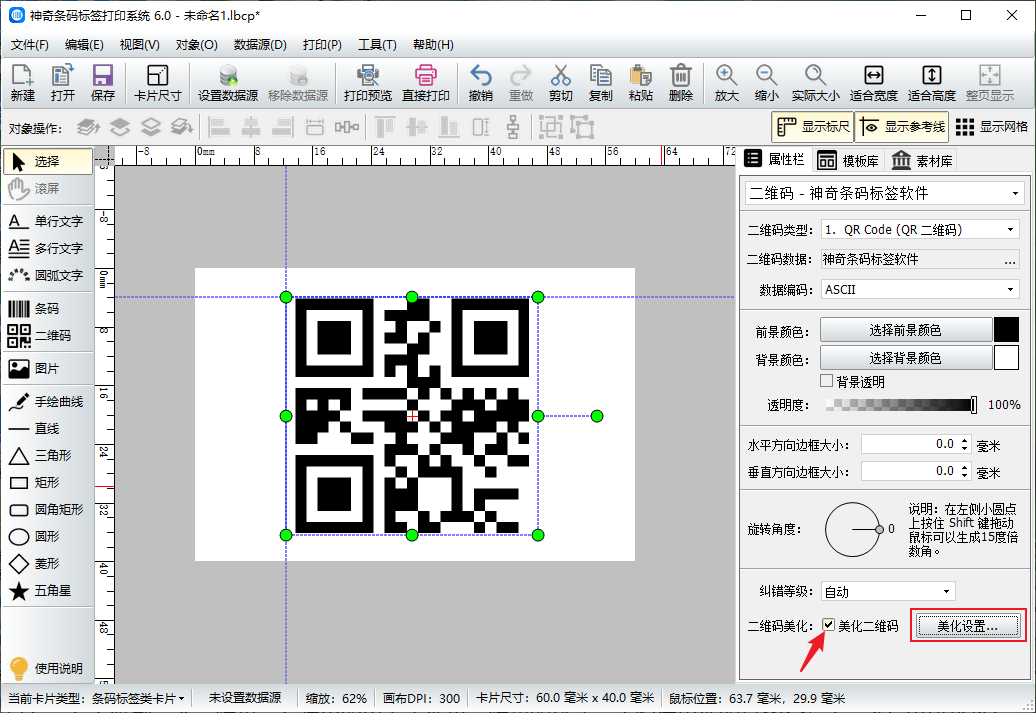The width and height of the screenshot is (1036, 713).
Task: Switch to the 模板库 tab
Action: click(848, 161)
